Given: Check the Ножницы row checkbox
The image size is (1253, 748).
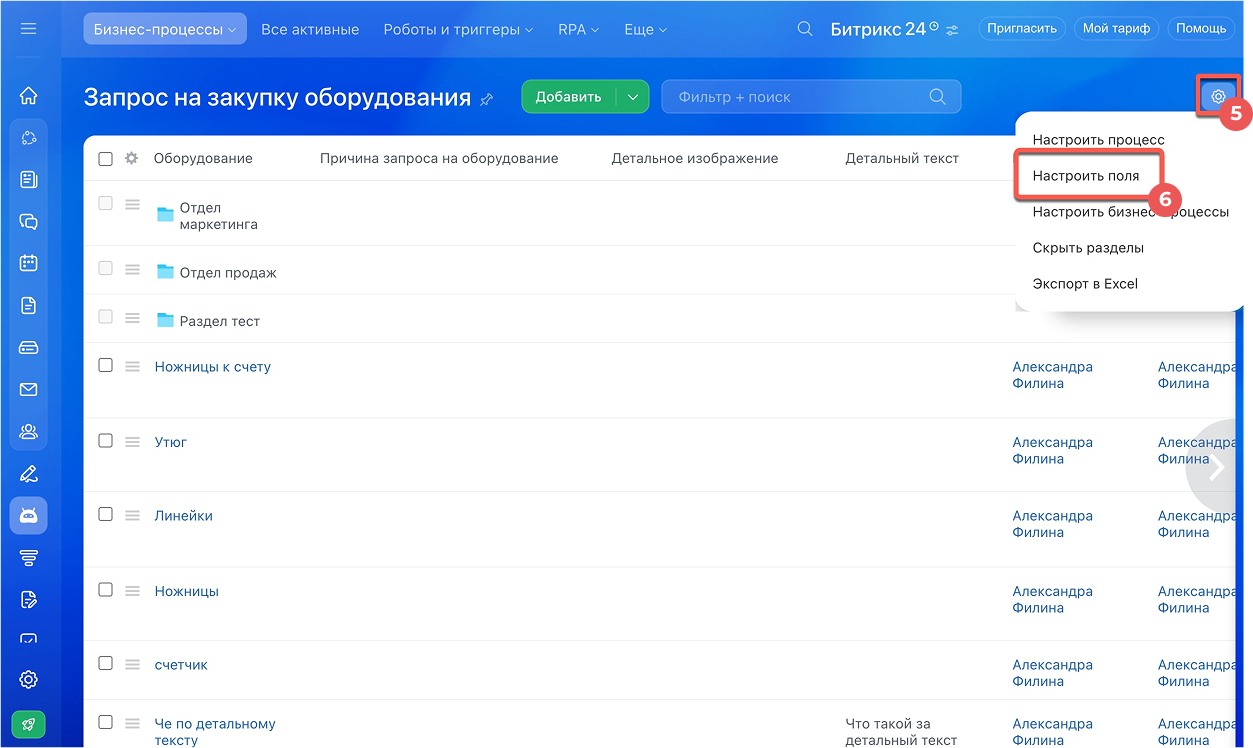Looking at the screenshot, I should point(105,589).
